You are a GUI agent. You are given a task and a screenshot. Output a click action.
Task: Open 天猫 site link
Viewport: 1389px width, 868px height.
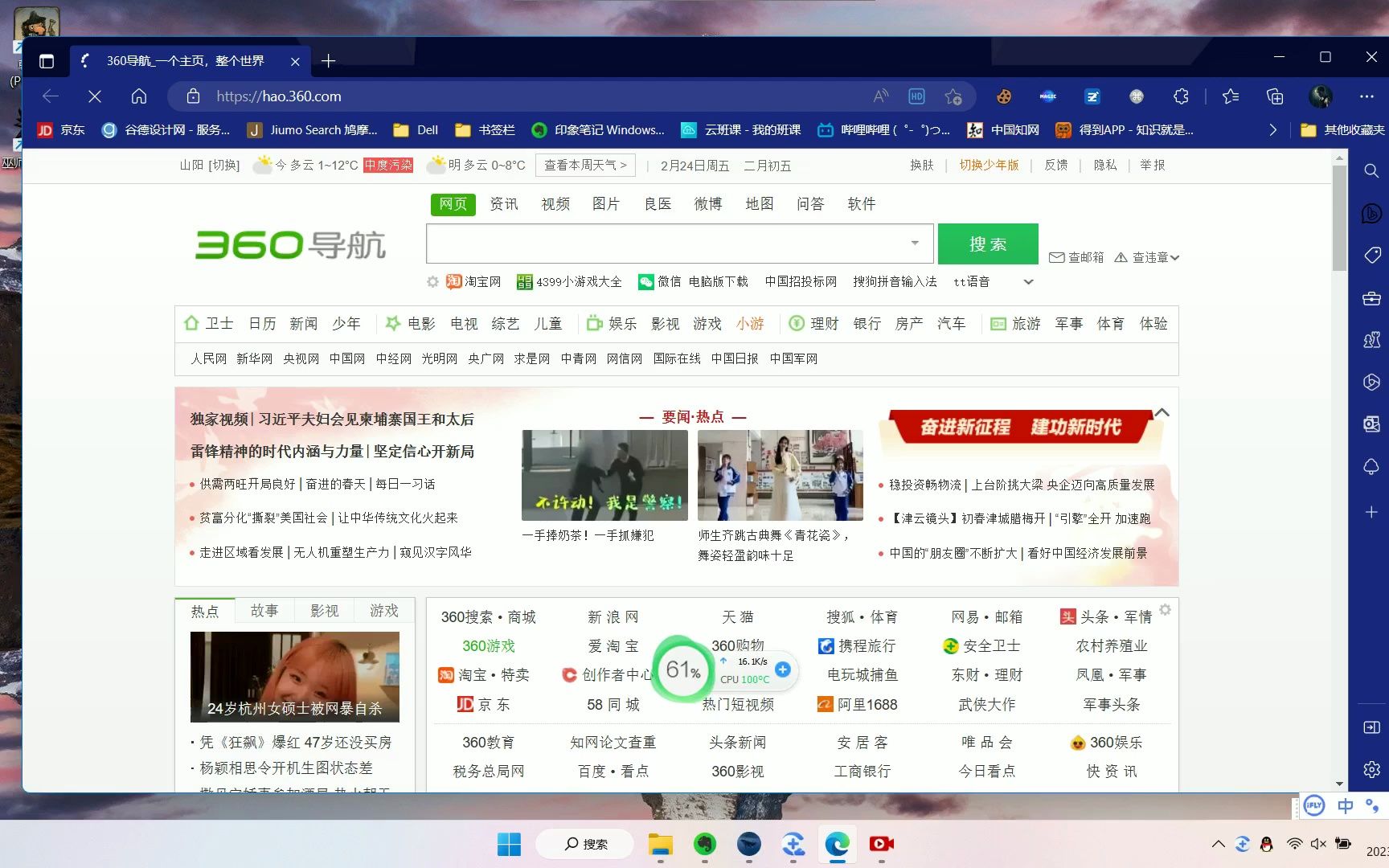(x=738, y=617)
